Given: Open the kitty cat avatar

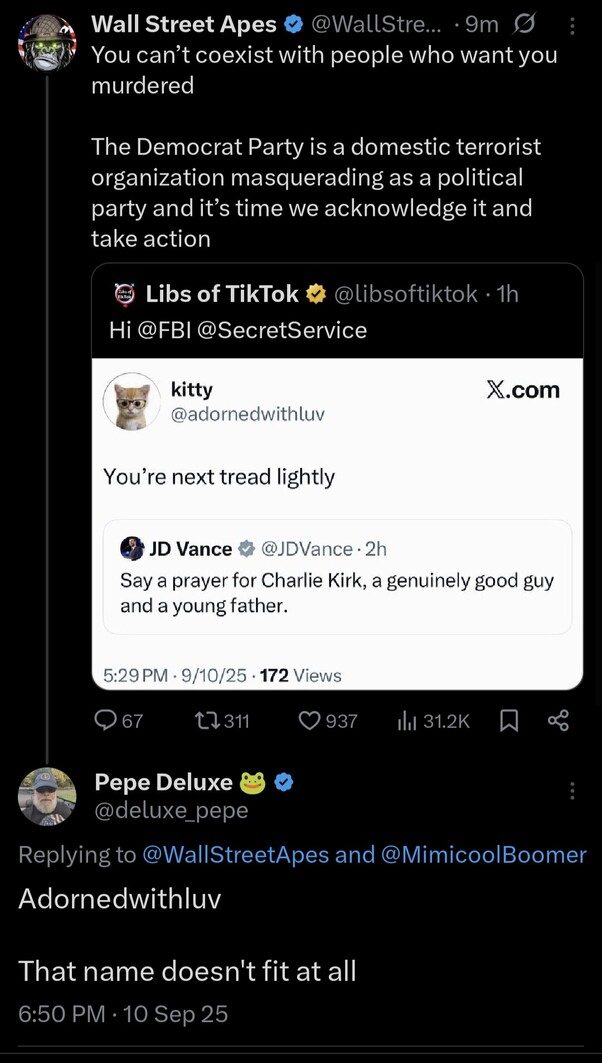Looking at the screenshot, I should click(132, 401).
